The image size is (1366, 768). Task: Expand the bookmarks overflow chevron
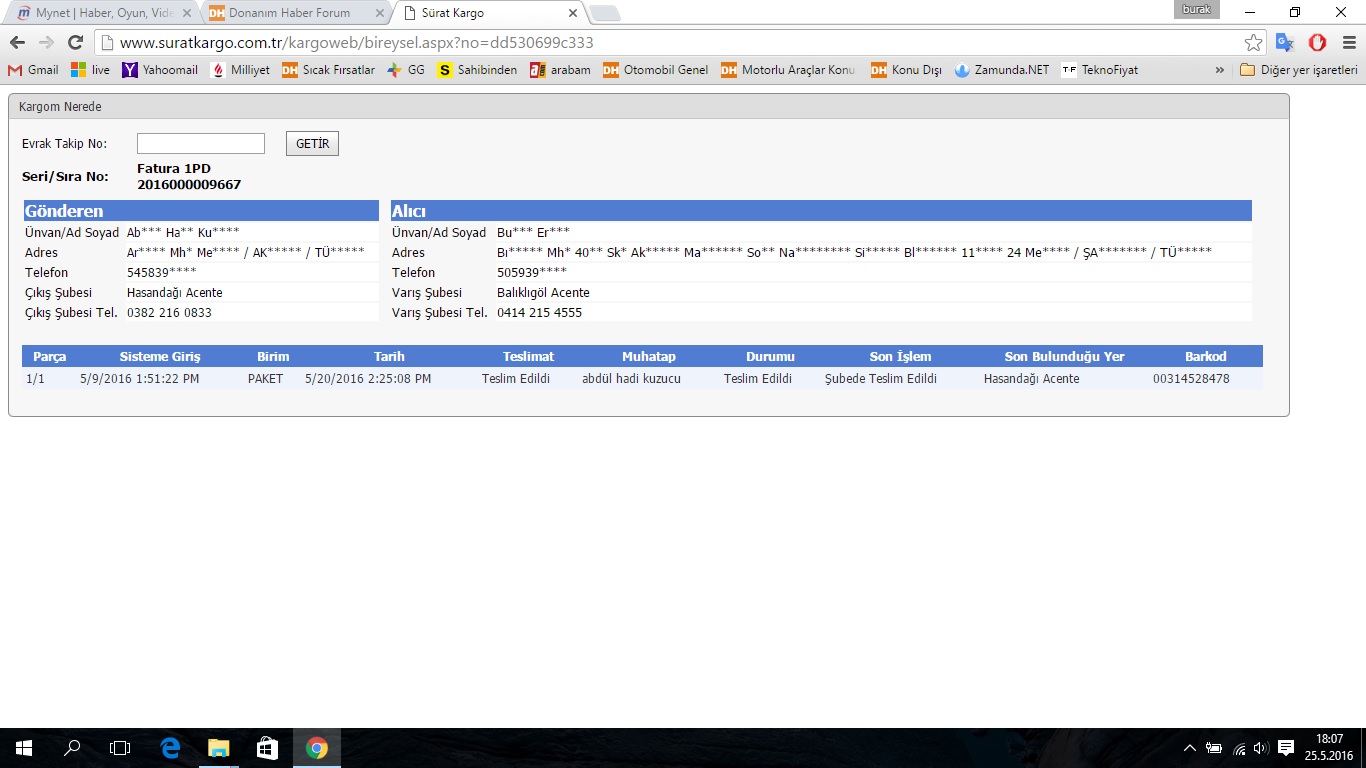point(1220,70)
